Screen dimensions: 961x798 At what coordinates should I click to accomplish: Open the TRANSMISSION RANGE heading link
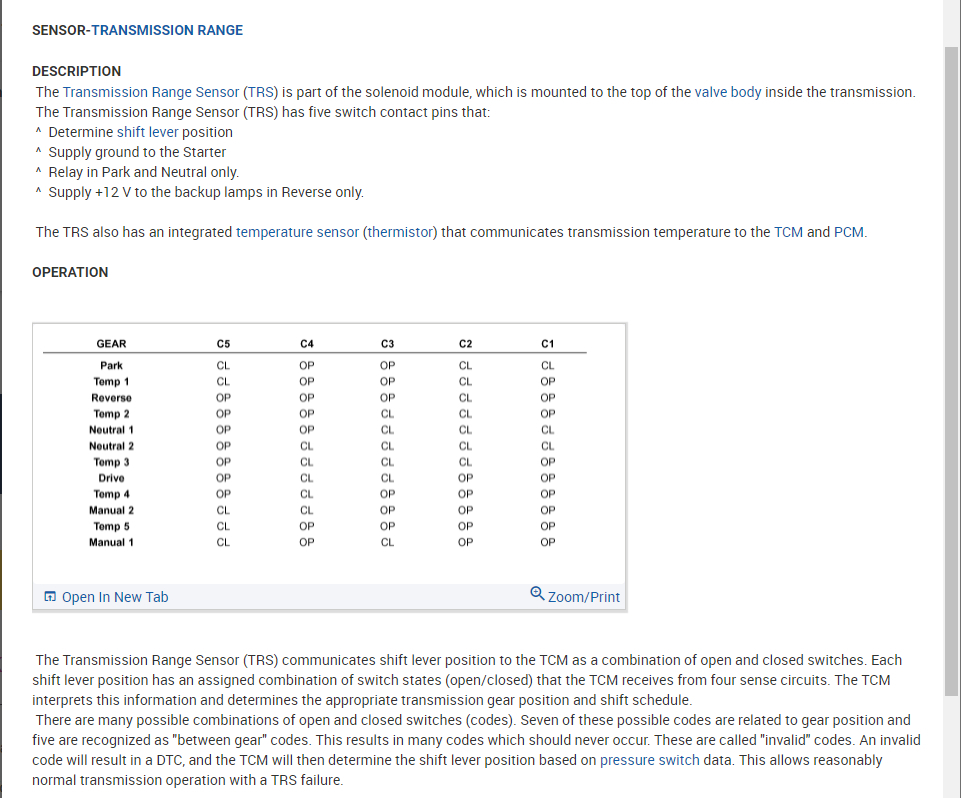point(167,30)
